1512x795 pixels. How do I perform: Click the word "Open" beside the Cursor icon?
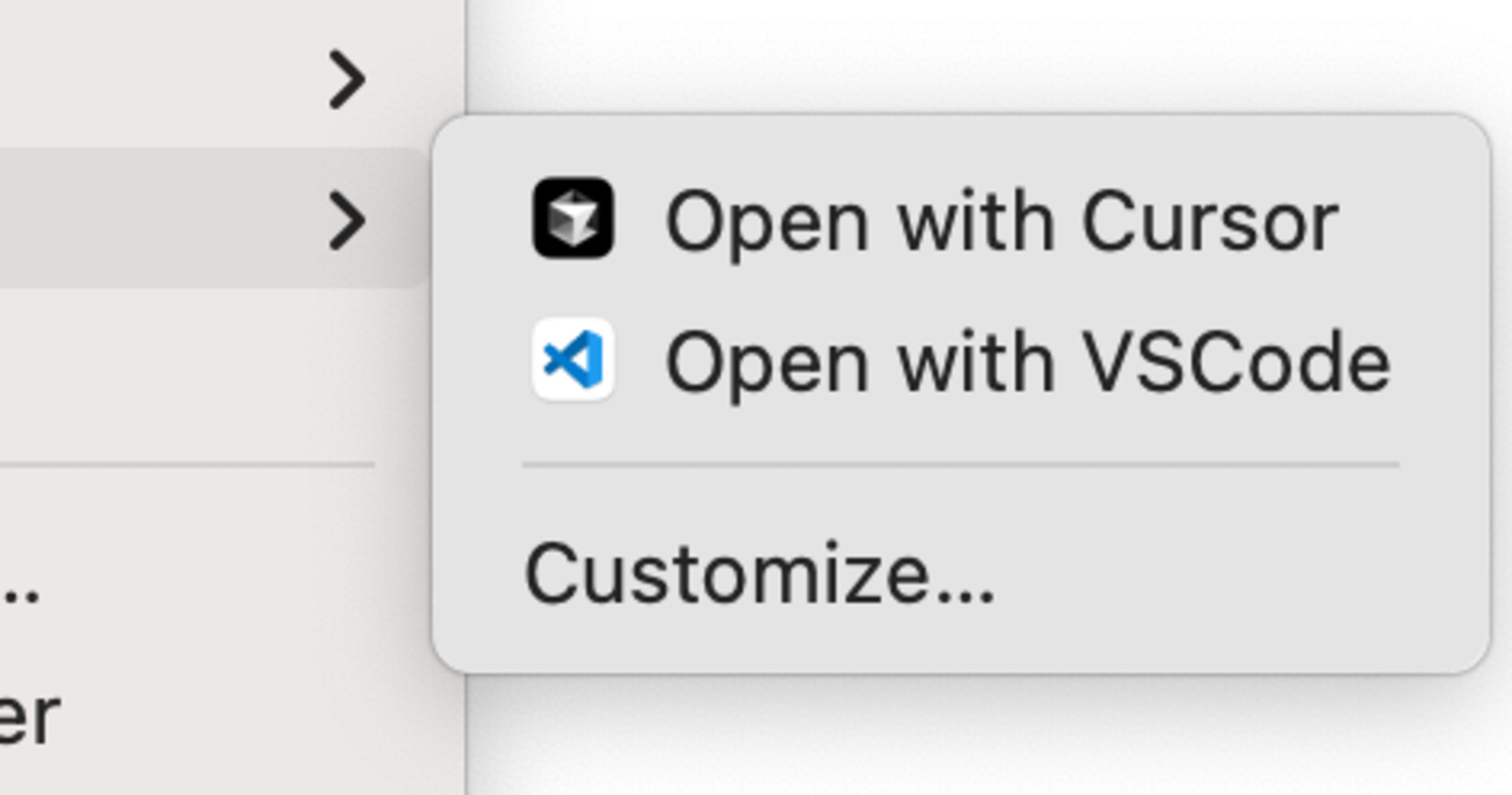coord(767,223)
